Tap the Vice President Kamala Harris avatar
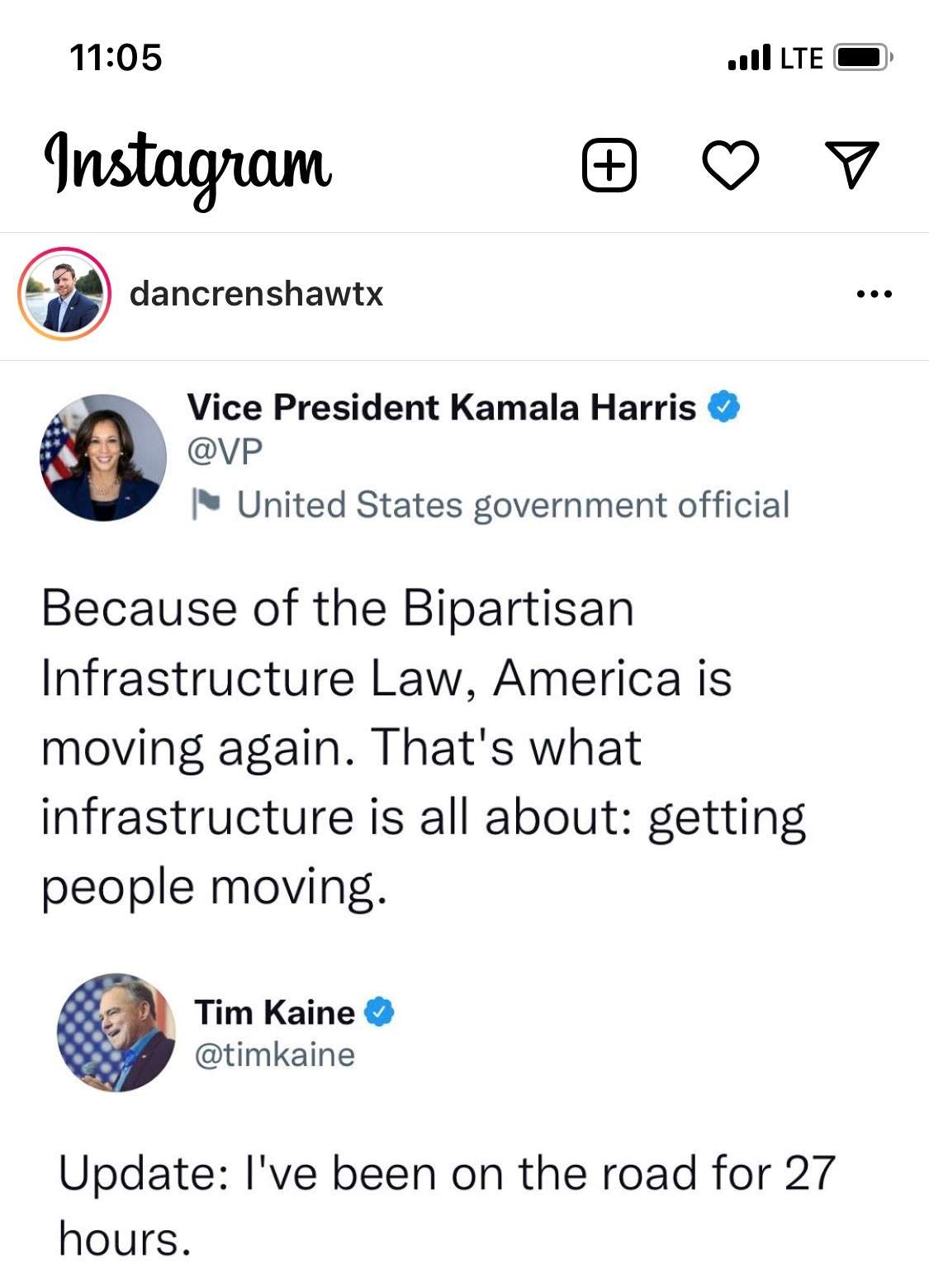 (x=103, y=457)
